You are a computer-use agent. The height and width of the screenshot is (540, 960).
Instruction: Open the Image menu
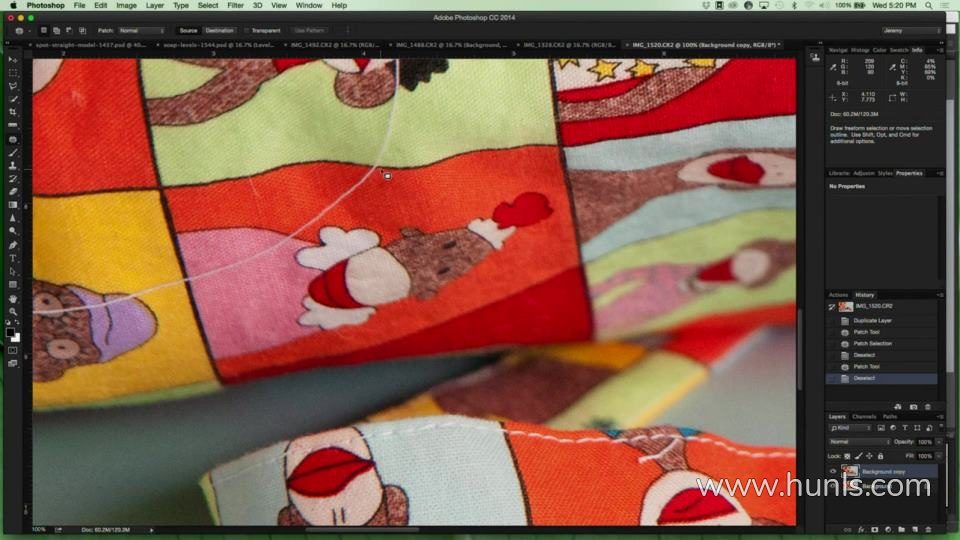coord(126,5)
